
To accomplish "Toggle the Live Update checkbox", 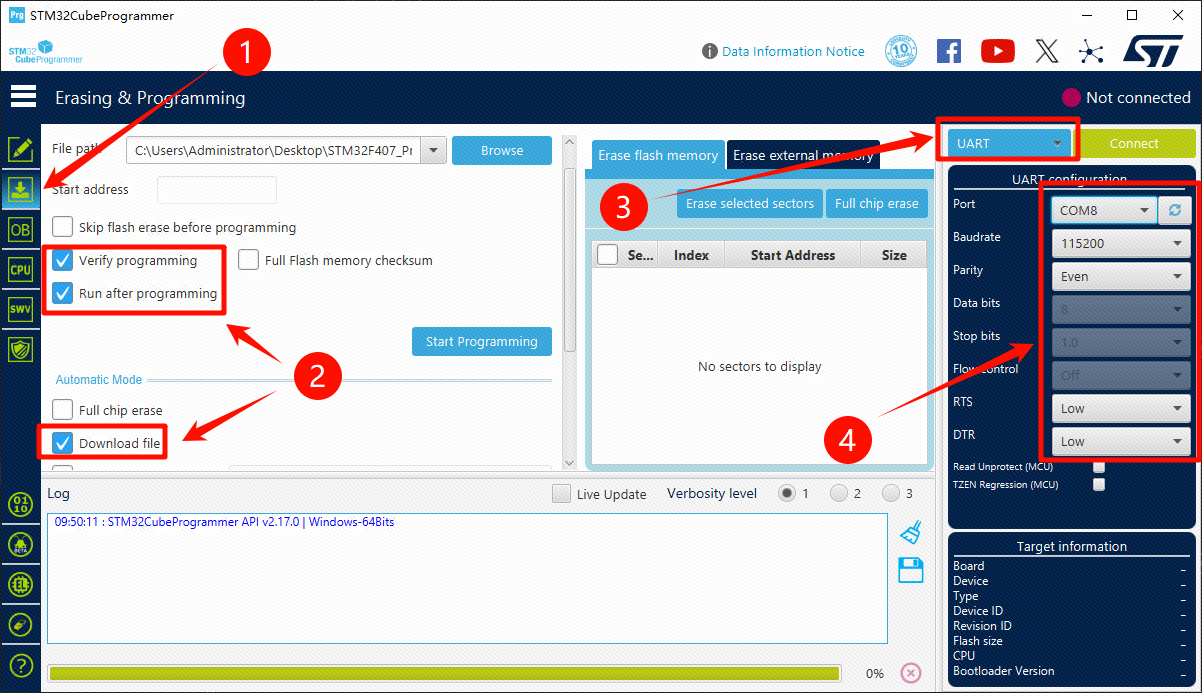I will [562, 494].
